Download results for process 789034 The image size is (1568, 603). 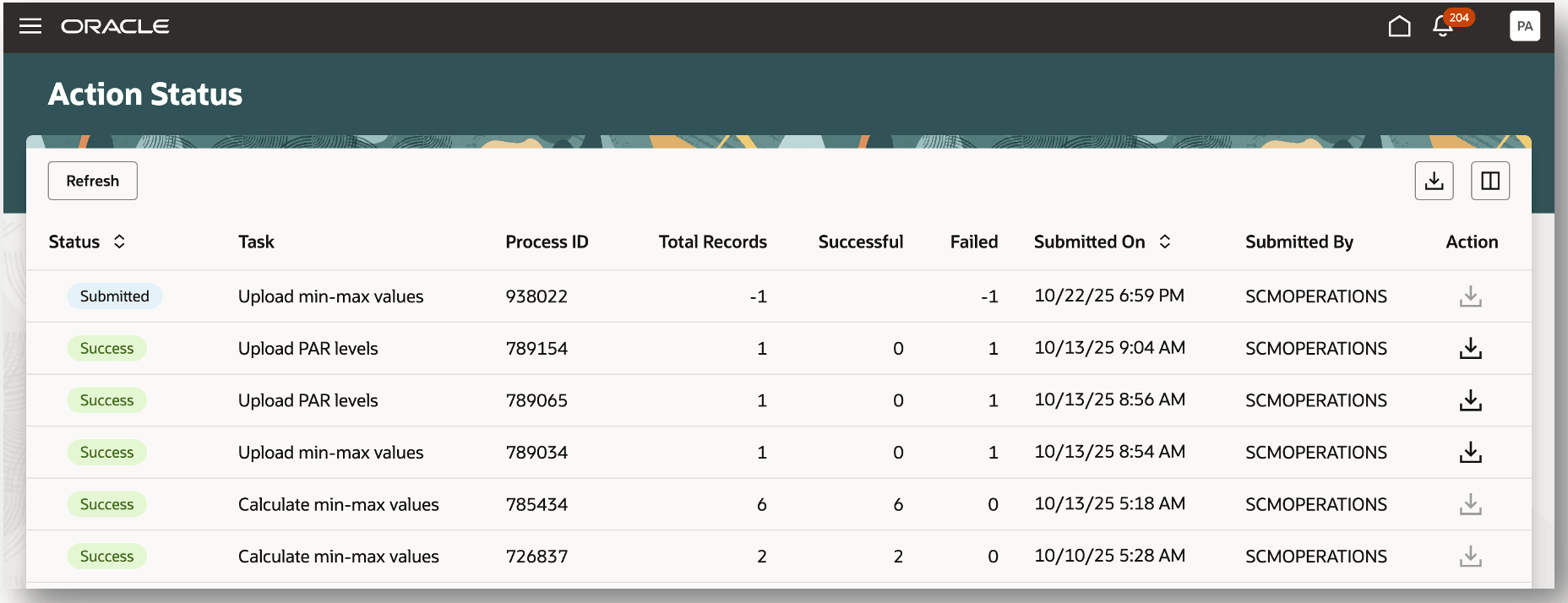click(x=1470, y=453)
